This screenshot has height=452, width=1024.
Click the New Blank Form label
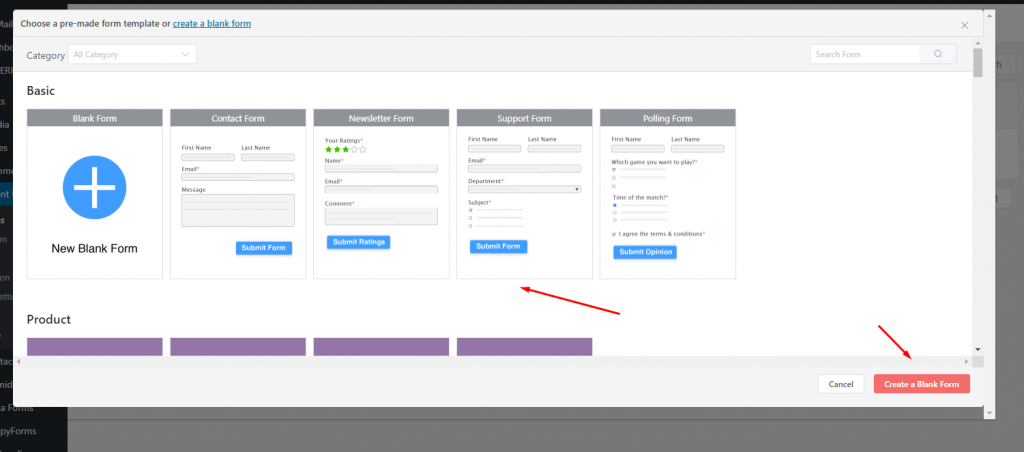[95, 249]
